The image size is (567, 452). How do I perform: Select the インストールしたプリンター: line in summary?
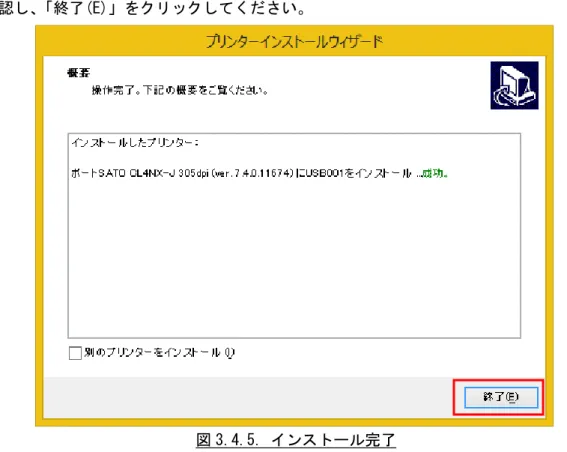click(135, 142)
